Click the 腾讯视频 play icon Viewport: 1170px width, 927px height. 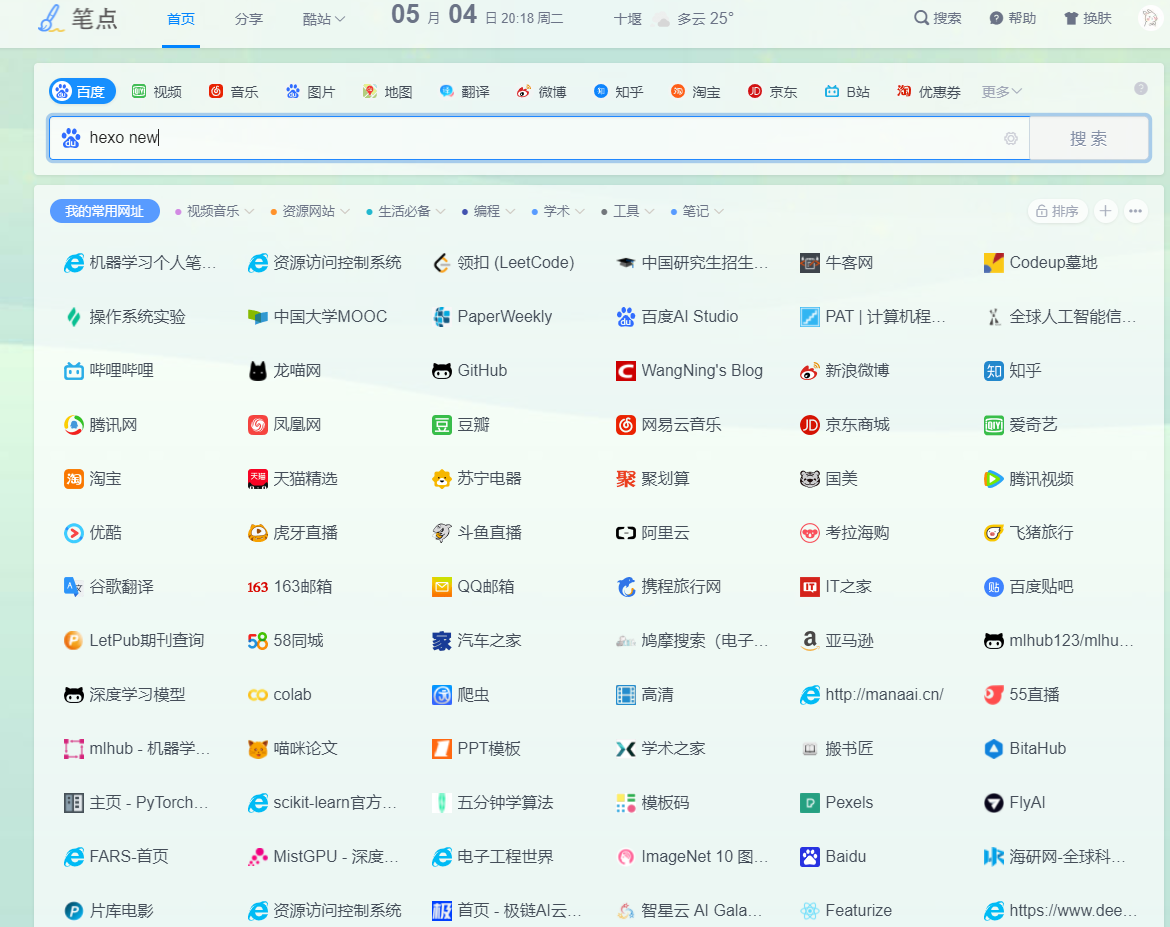993,478
